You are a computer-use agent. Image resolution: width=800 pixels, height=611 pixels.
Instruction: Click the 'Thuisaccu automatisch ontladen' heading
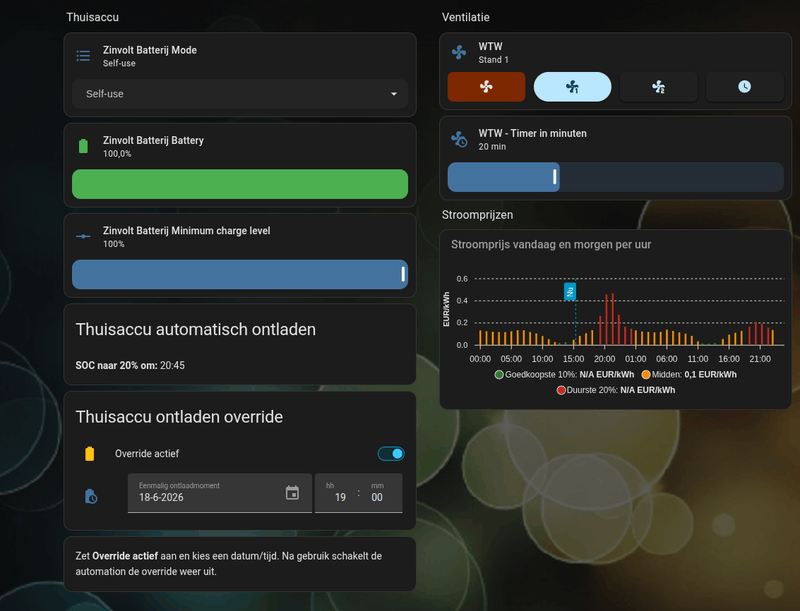(x=195, y=329)
